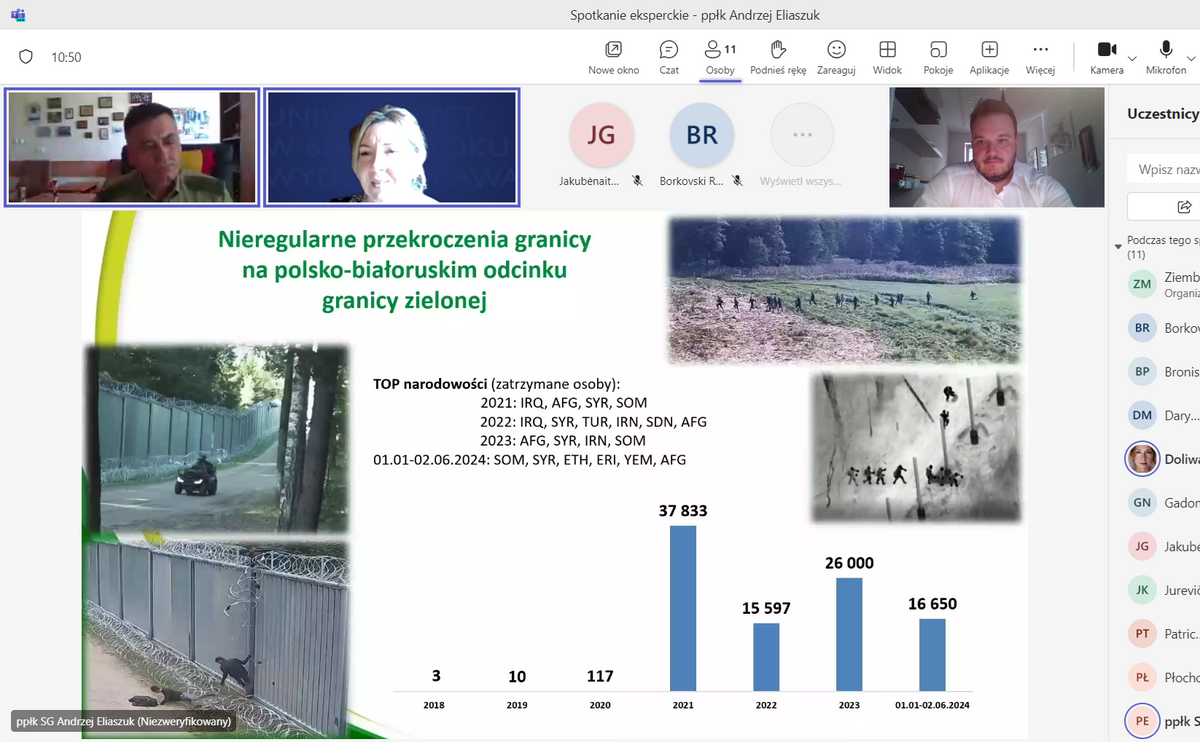1200x742 pixels.
Task: Select participant Doliwa with photo avatar
Action: click(1160, 459)
